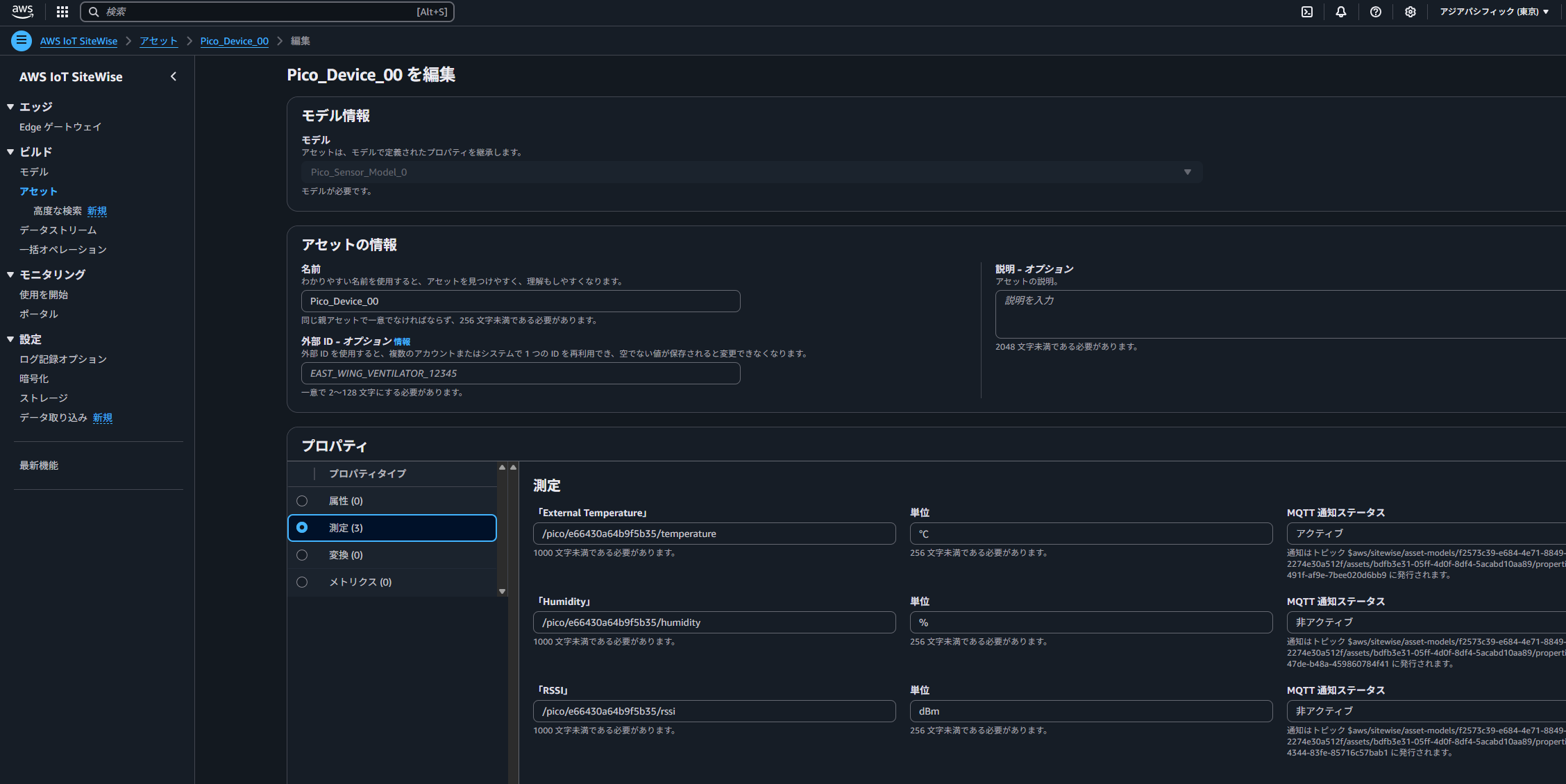
Task: Click the Humidity alias field
Action: [714, 622]
